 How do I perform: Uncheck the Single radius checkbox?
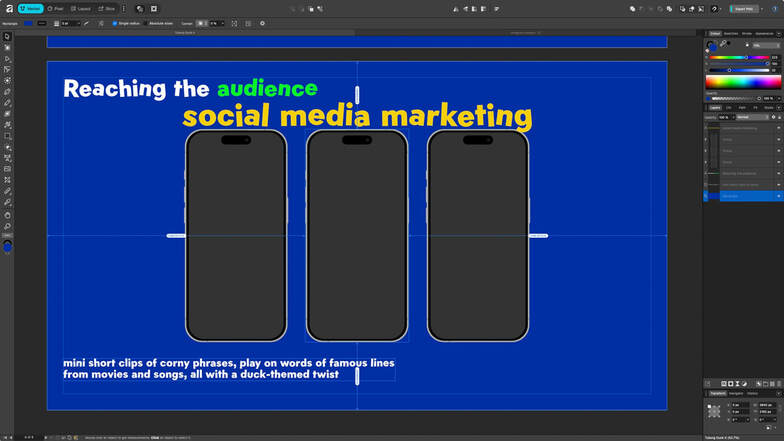click(x=114, y=23)
